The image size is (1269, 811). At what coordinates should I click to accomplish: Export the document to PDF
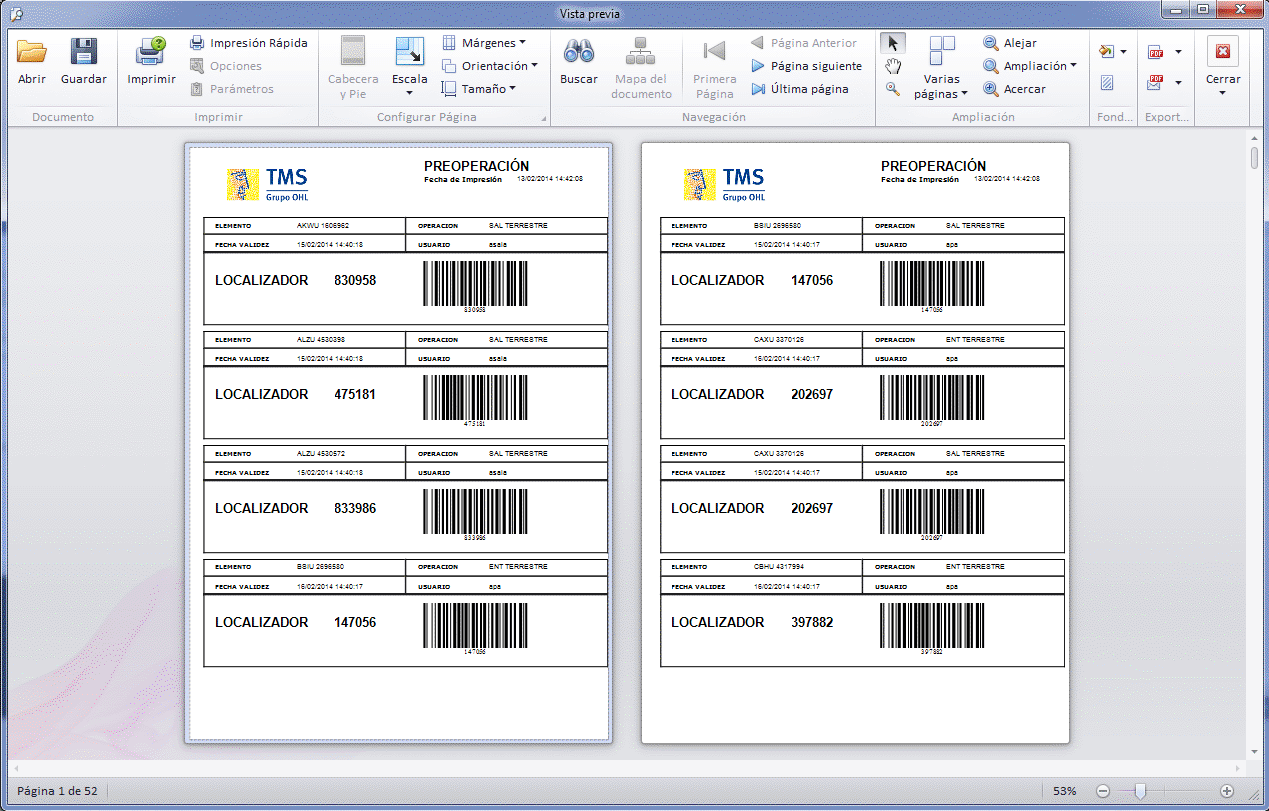coord(1156,52)
